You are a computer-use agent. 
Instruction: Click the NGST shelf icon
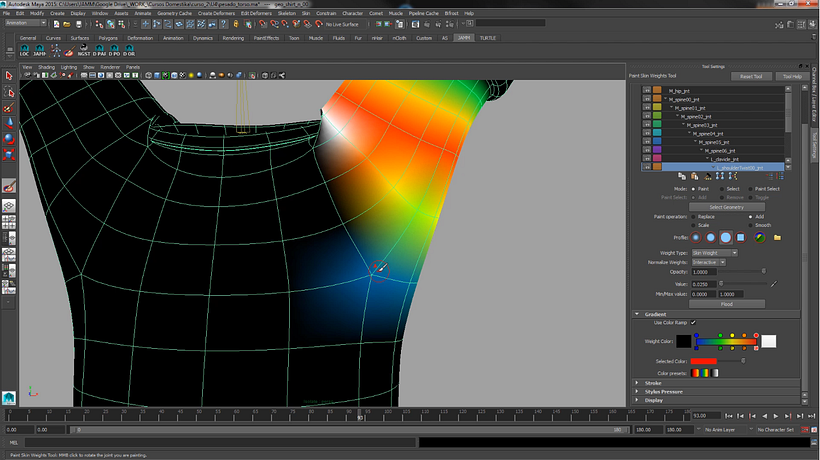click(84, 51)
